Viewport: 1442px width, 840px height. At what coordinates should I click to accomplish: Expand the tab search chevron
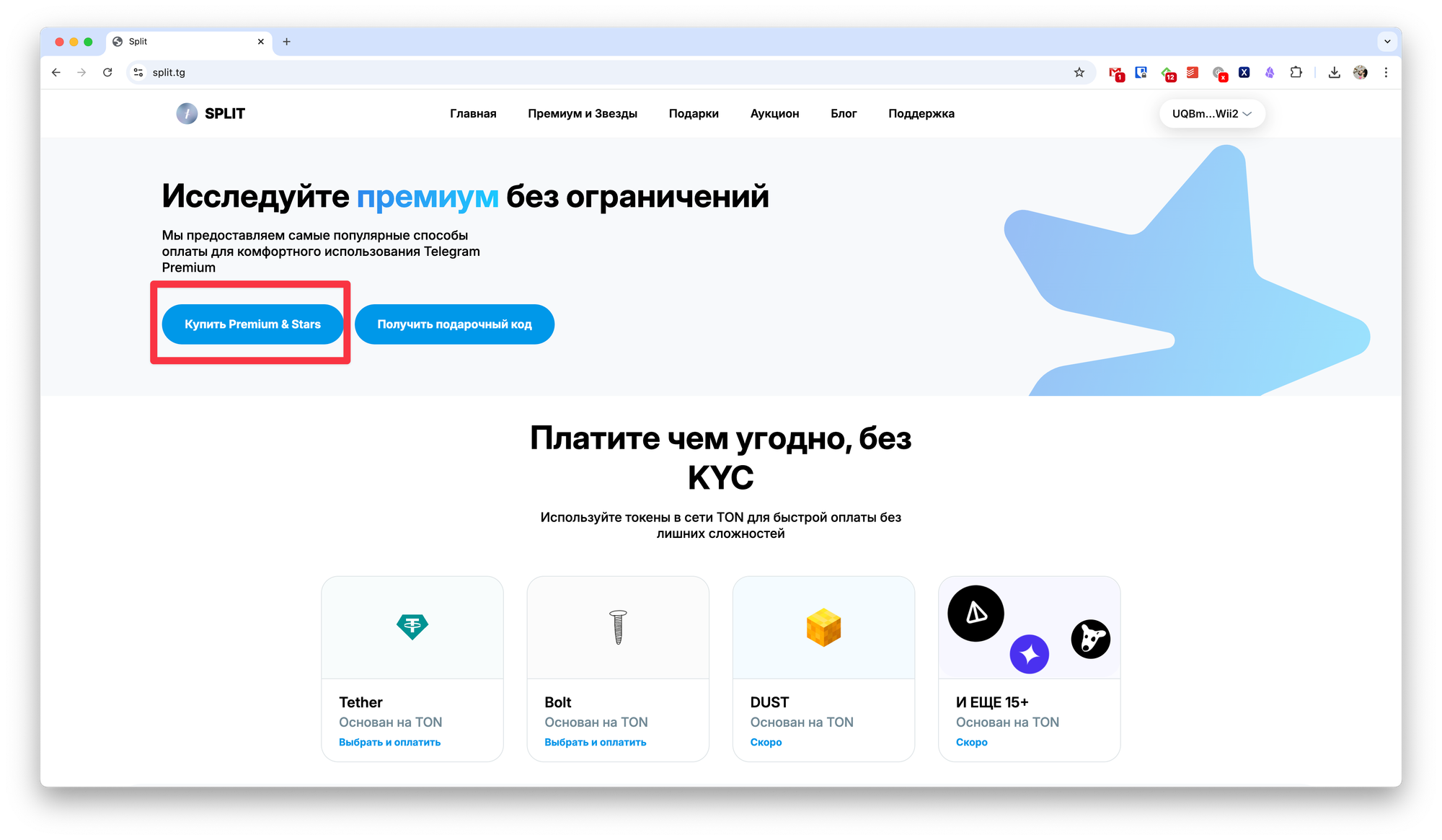1387,42
